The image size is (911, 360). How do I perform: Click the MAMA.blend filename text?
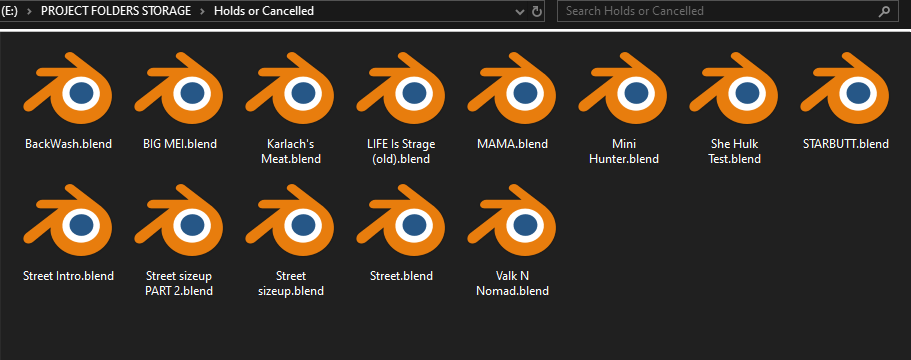(x=512, y=144)
